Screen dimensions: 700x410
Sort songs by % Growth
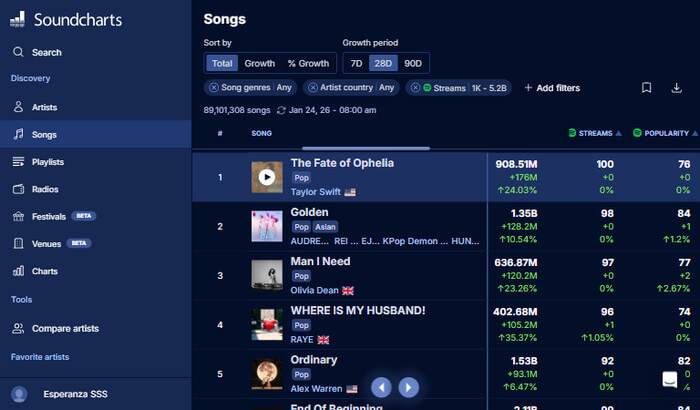tap(308, 63)
